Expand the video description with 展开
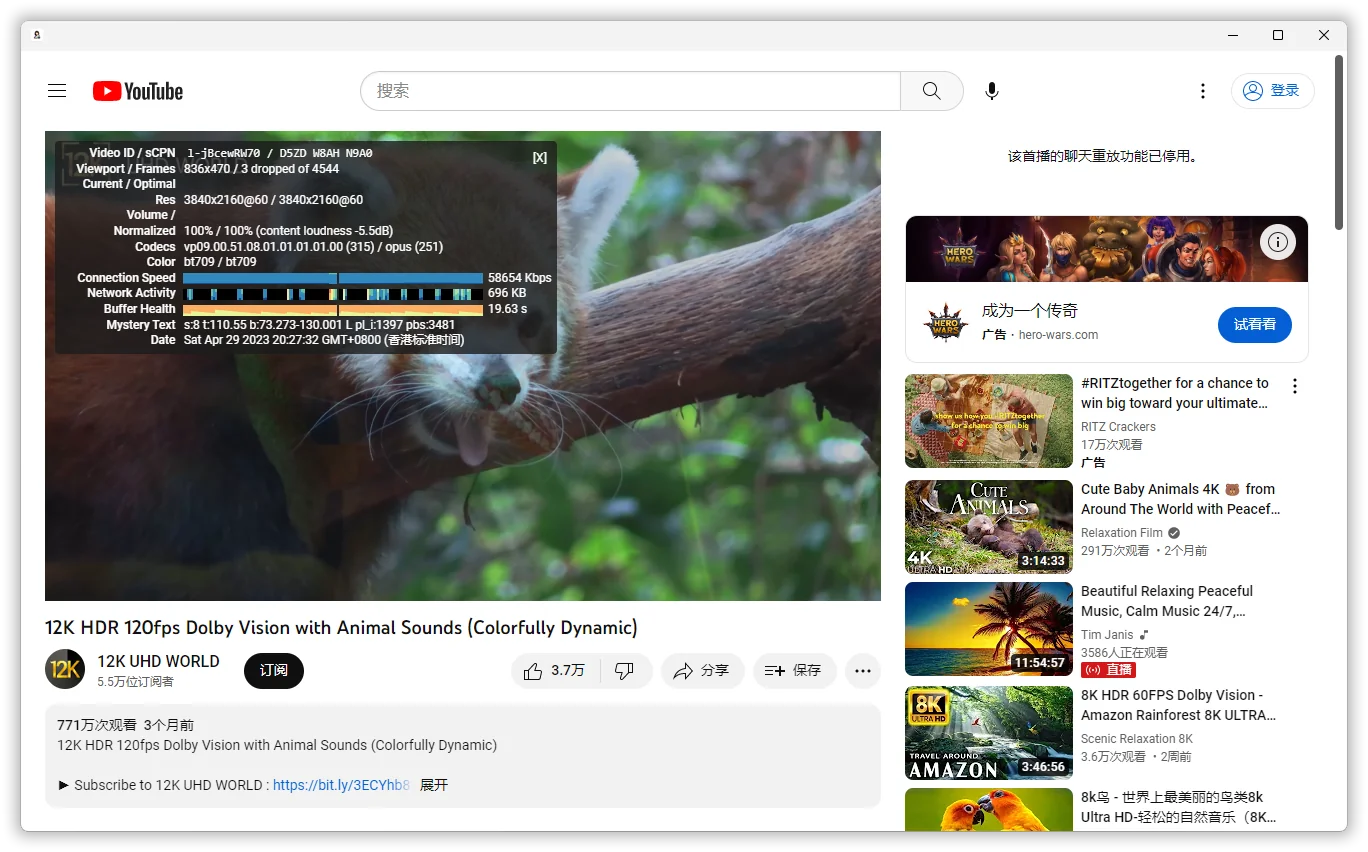 [434, 785]
